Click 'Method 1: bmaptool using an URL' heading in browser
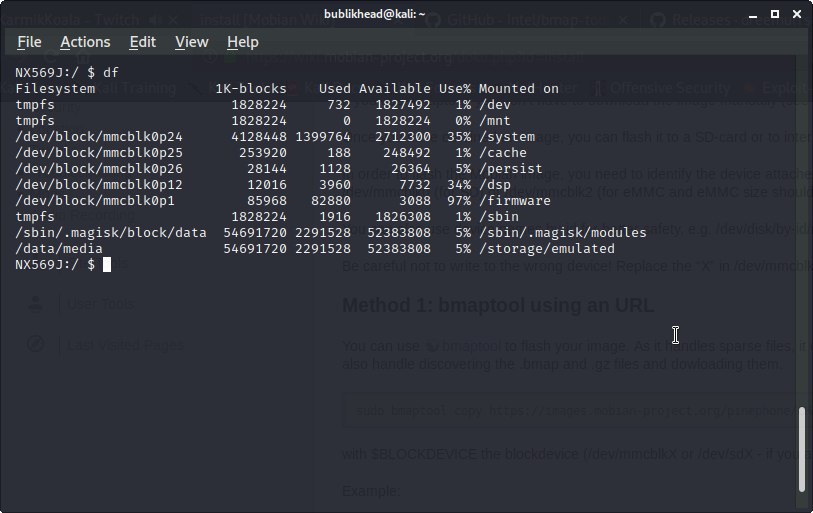 click(x=498, y=306)
